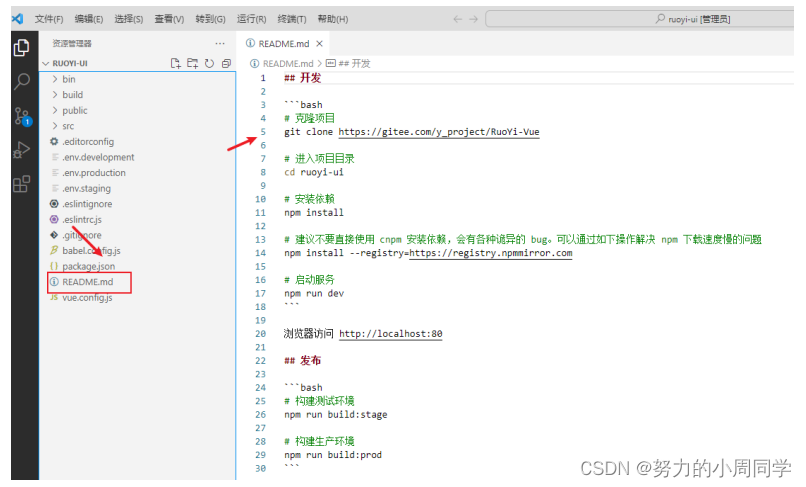Refresh the explorer file tree
The width and height of the screenshot is (806, 487).
pos(209,63)
